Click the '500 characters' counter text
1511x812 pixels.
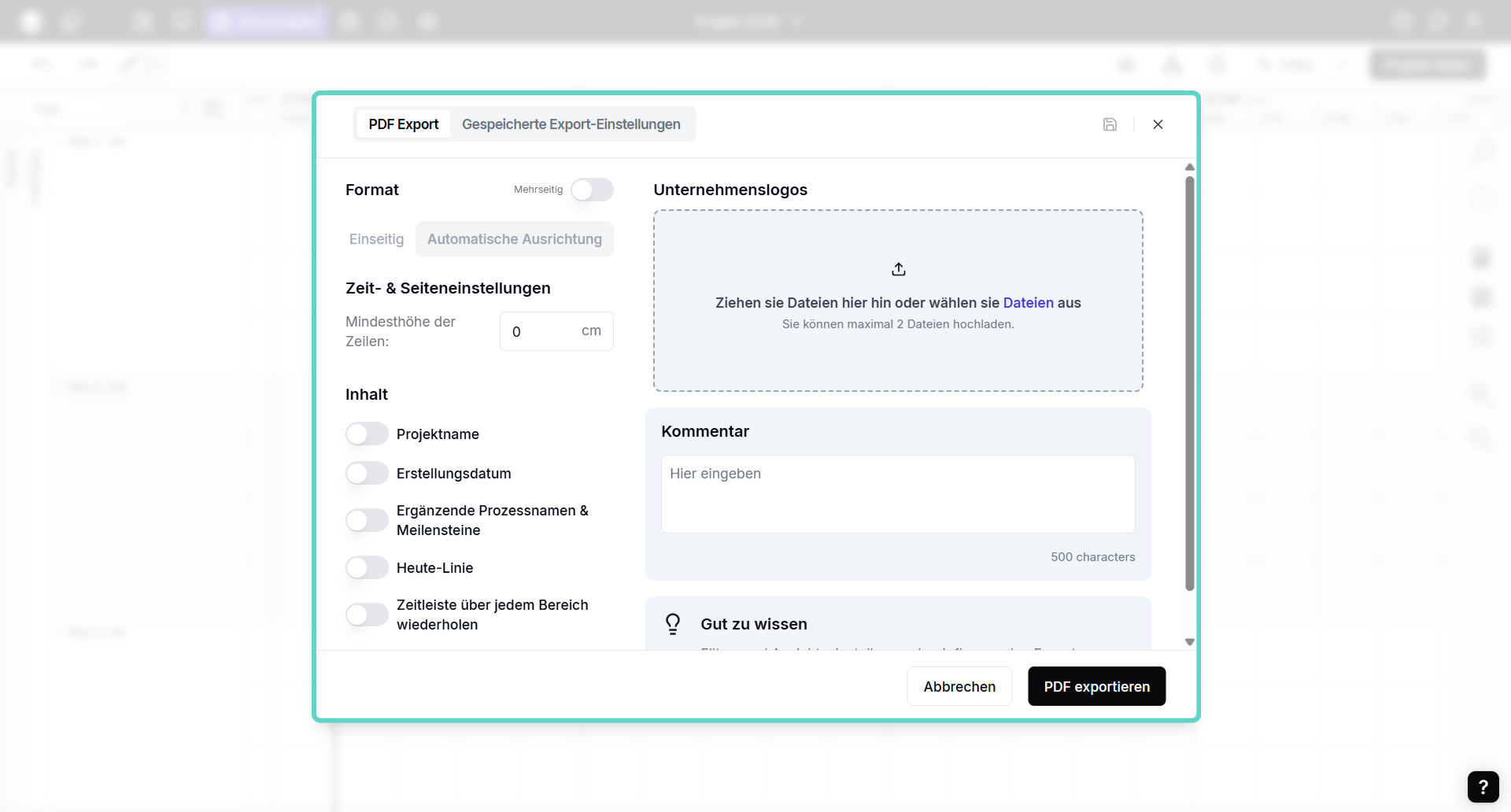(x=1093, y=557)
